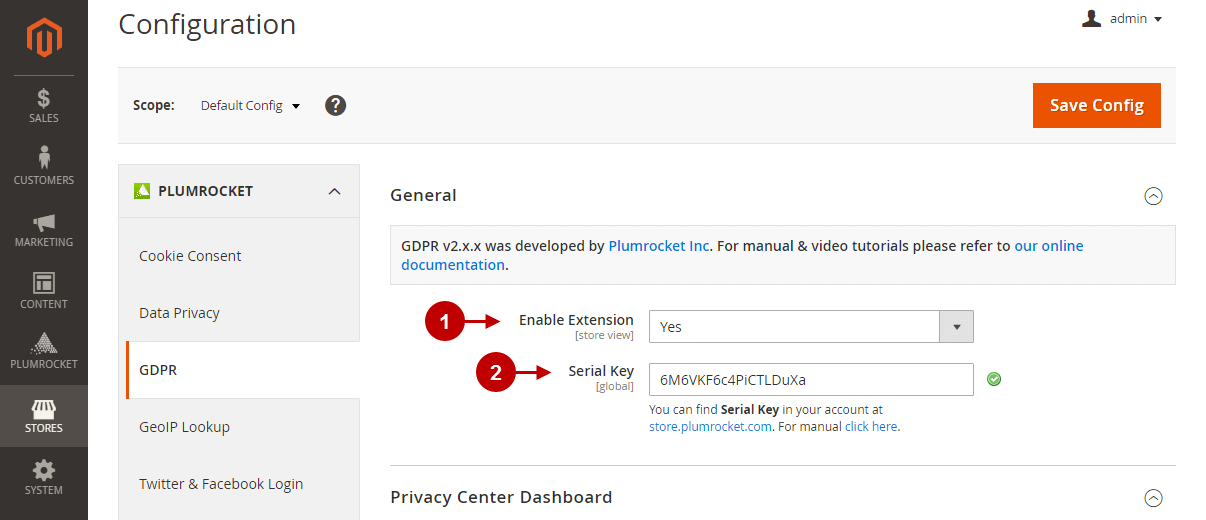Toggle the Privacy Center Dashboard section
This screenshot has width=1206, height=520.
(1153, 497)
